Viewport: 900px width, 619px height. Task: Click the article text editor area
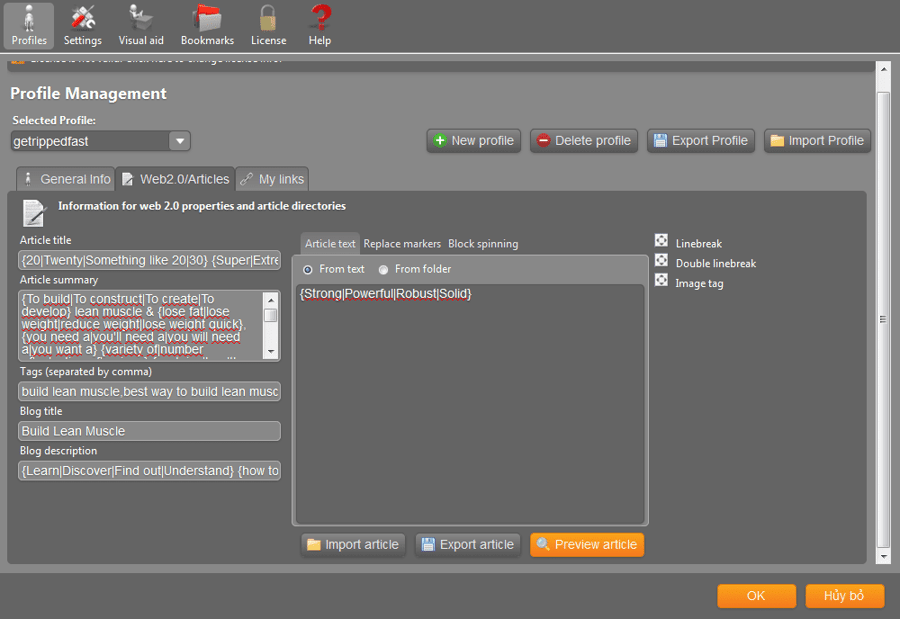(470, 404)
